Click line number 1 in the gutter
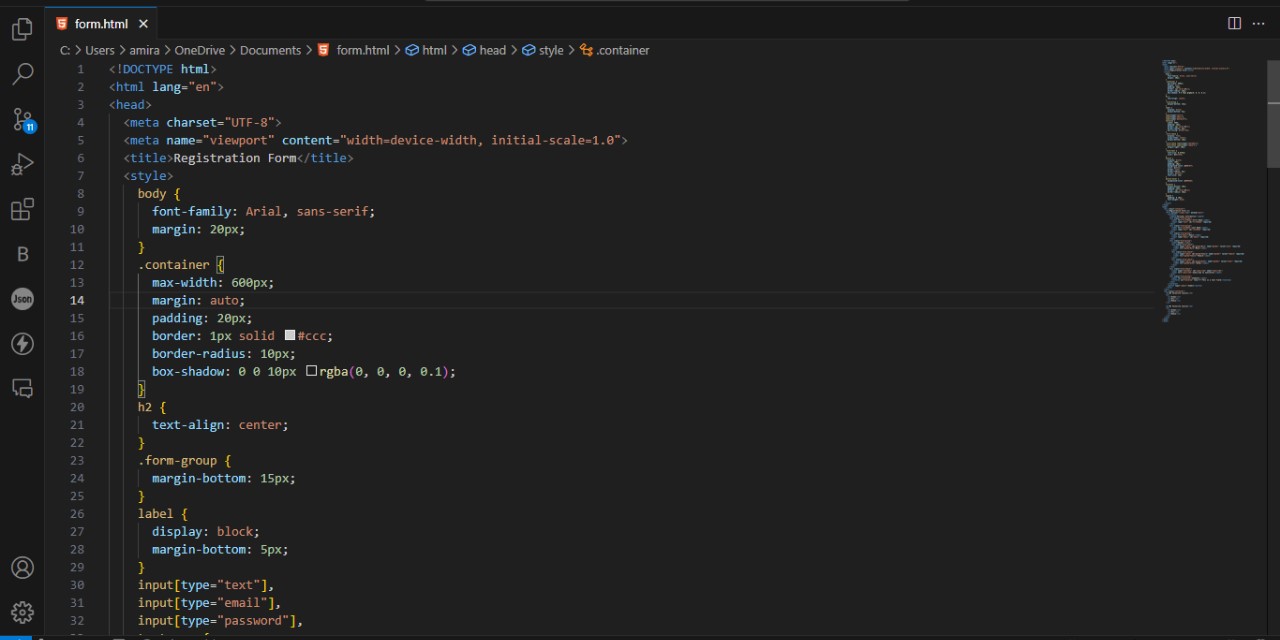Screen dimensions: 1280x640 (x=80, y=69)
